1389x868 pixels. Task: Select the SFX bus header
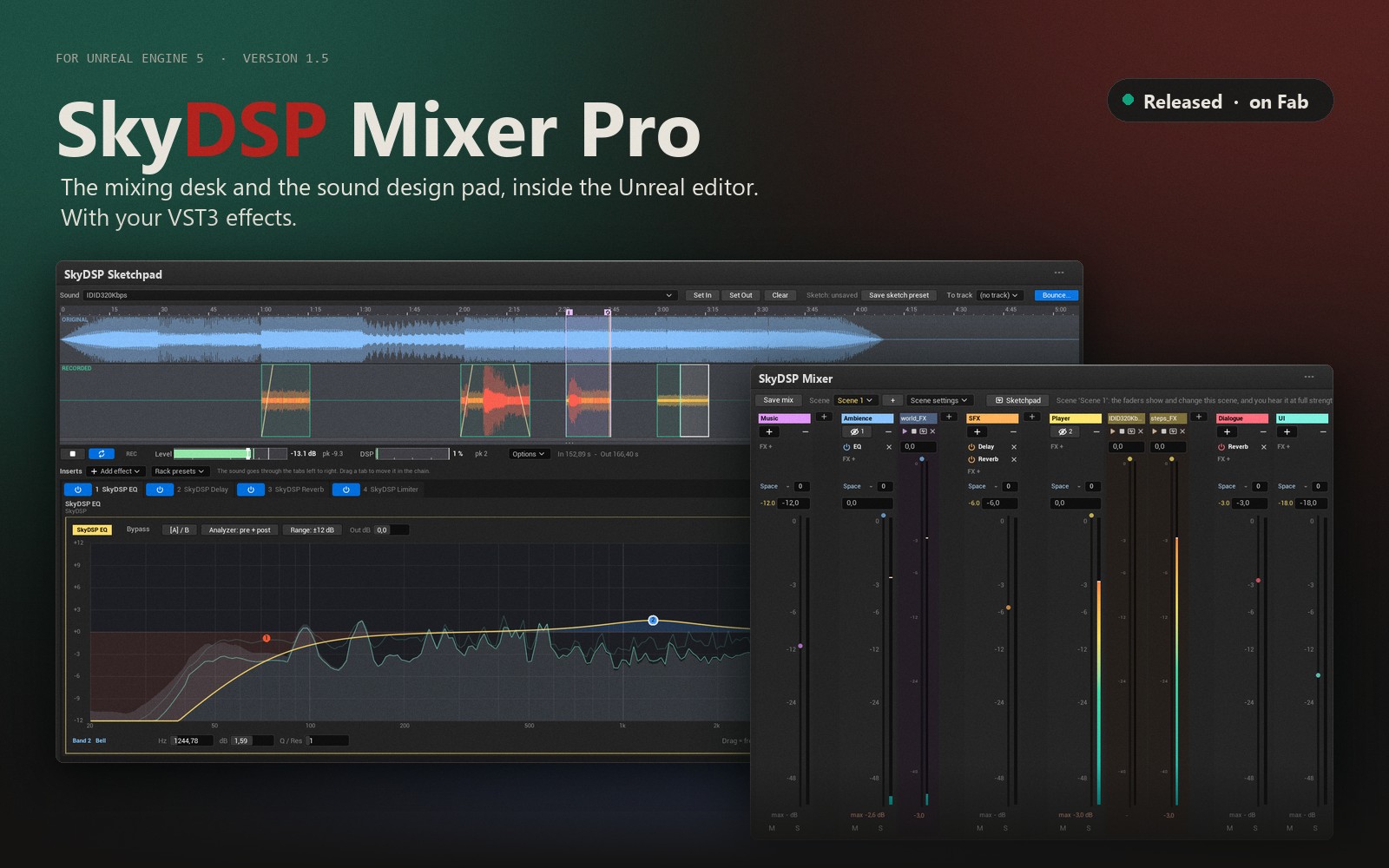992,418
